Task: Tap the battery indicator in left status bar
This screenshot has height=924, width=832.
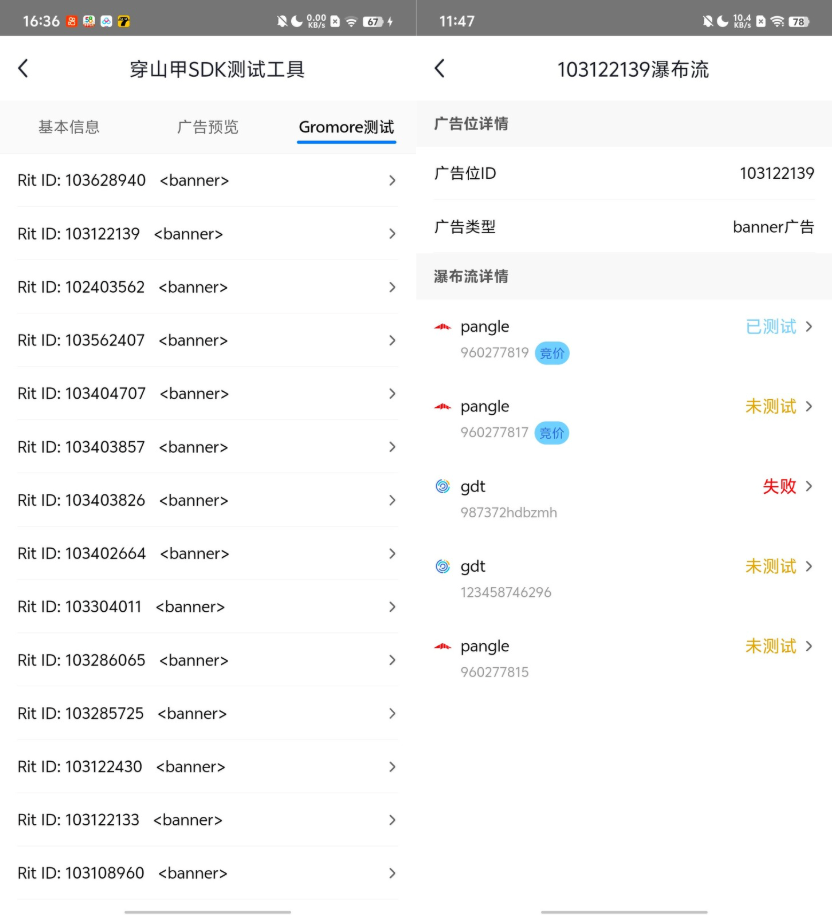Action: 373,21
